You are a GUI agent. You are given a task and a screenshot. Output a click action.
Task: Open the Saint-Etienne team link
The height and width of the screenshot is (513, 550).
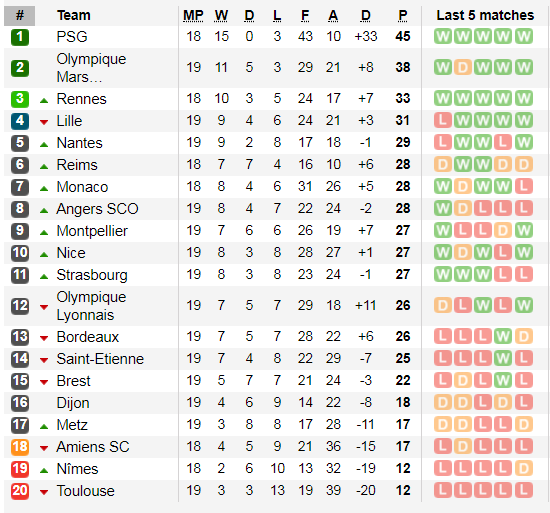[100, 359]
